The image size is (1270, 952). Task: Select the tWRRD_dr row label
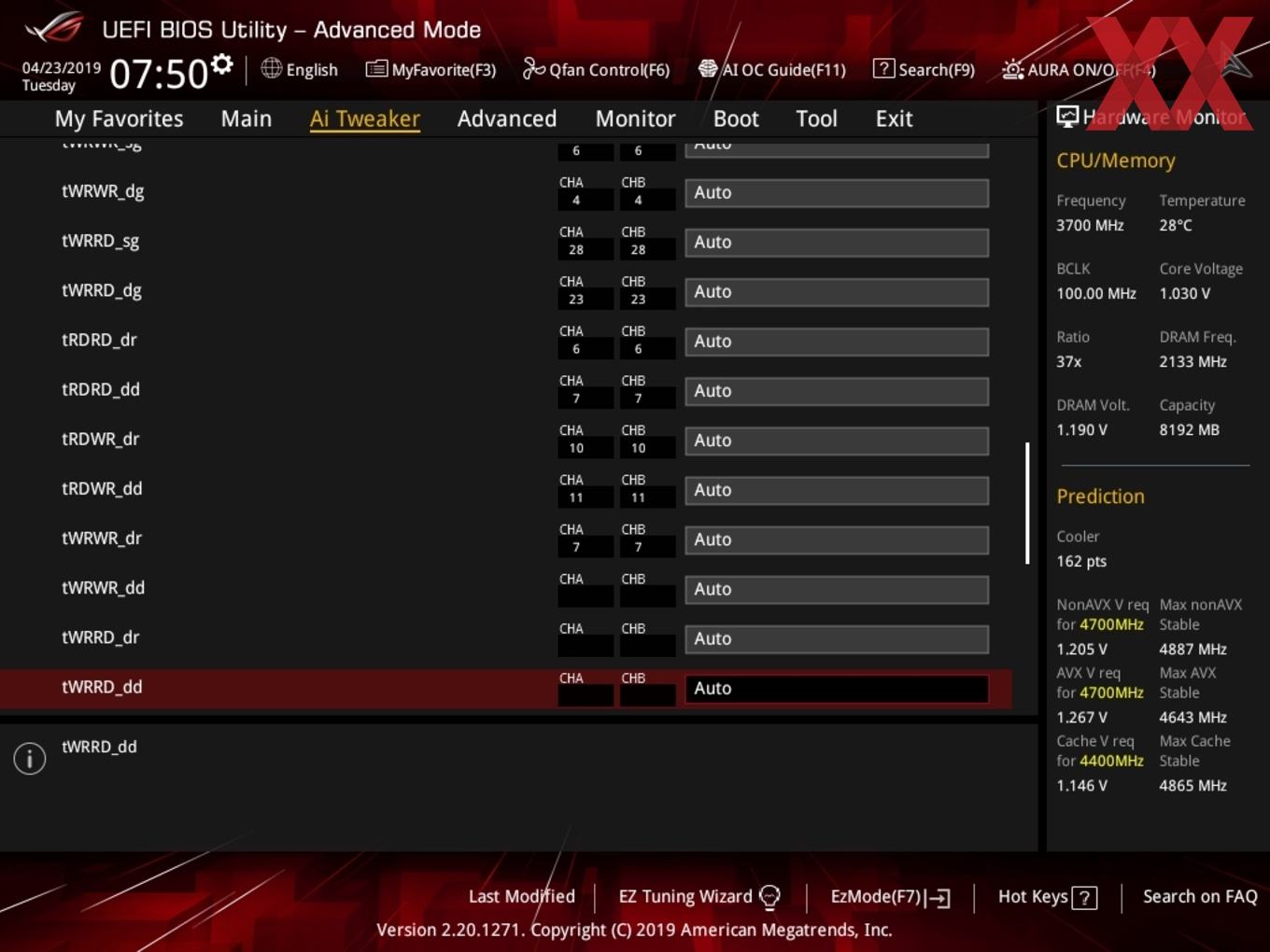pos(100,637)
